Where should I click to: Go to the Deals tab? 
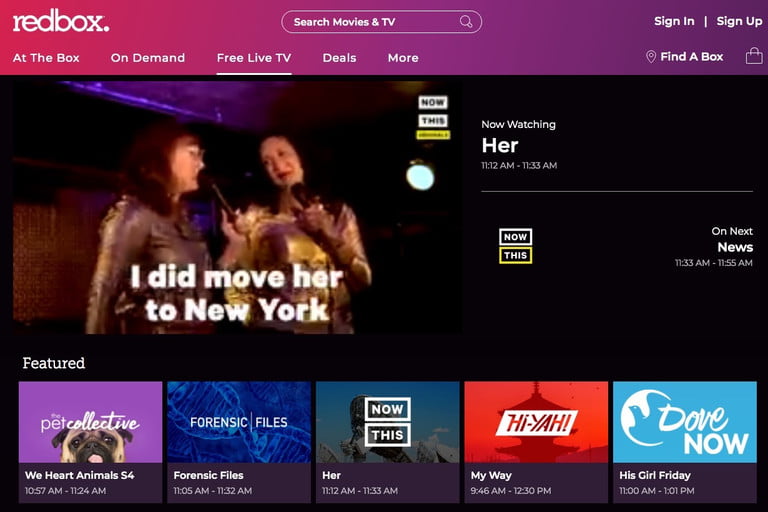pyautogui.click(x=339, y=58)
